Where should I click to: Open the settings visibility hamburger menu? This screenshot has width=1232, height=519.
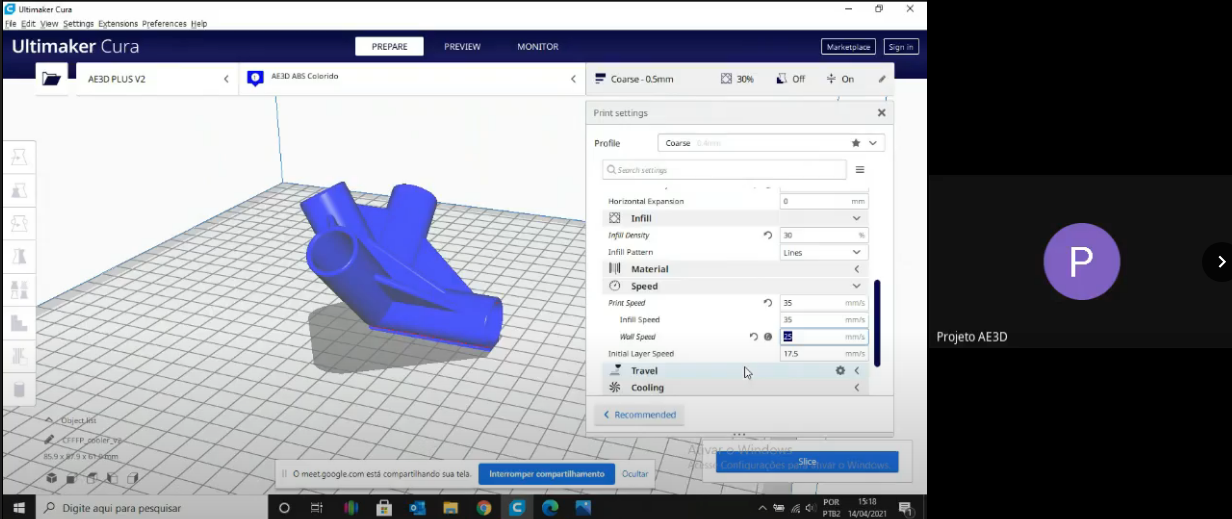point(859,170)
